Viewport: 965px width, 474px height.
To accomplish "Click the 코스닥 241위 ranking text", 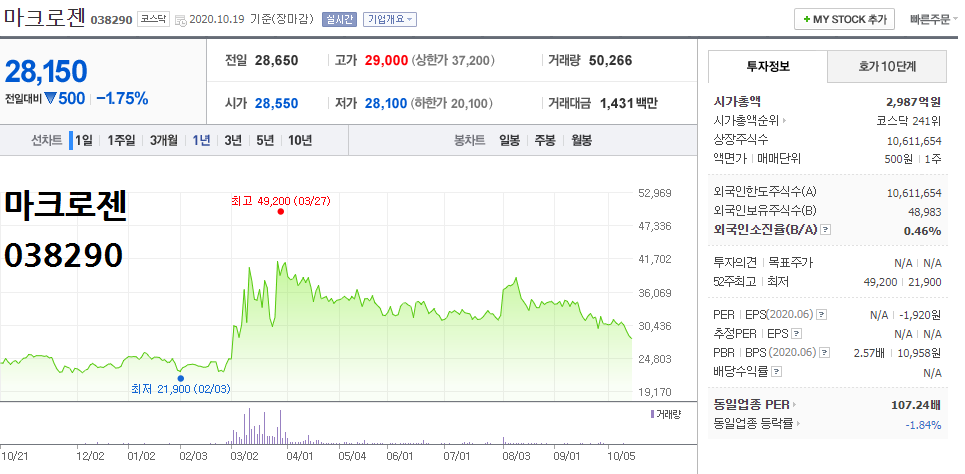I will pyautogui.click(x=909, y=121).
